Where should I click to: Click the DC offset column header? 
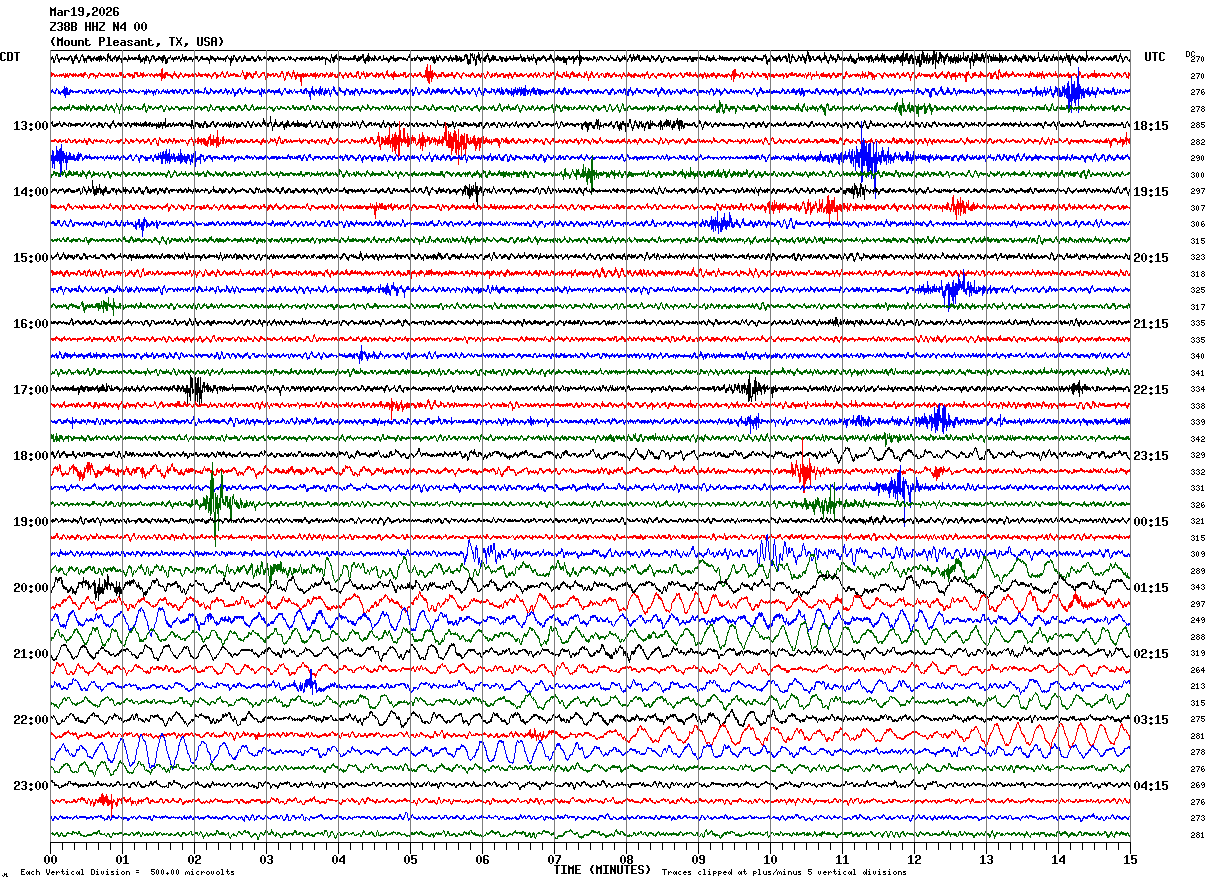click(1190, 54)
